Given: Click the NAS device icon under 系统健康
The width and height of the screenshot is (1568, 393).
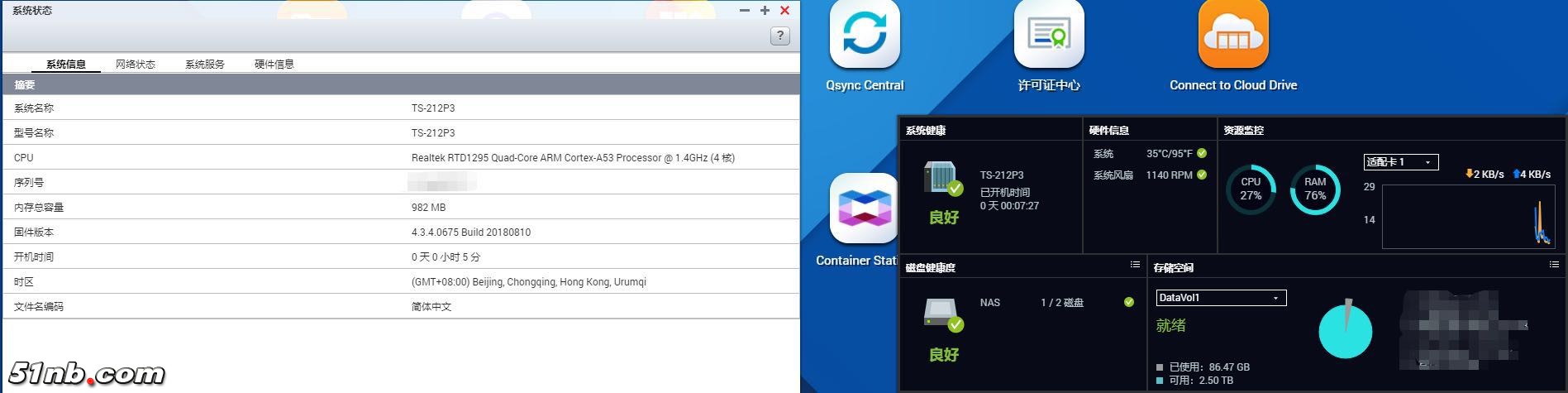Looking at the screenshot, I should click(x=942, y=179).
